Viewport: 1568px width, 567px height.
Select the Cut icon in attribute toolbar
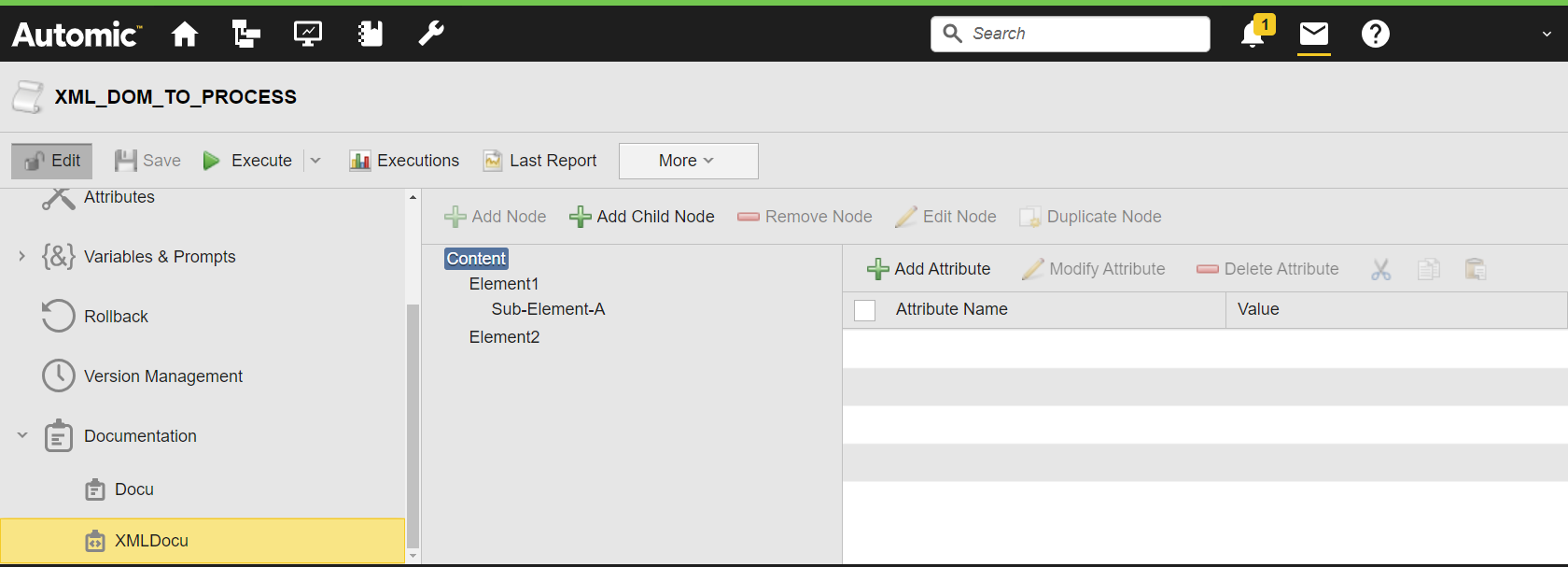(1380, 269)
